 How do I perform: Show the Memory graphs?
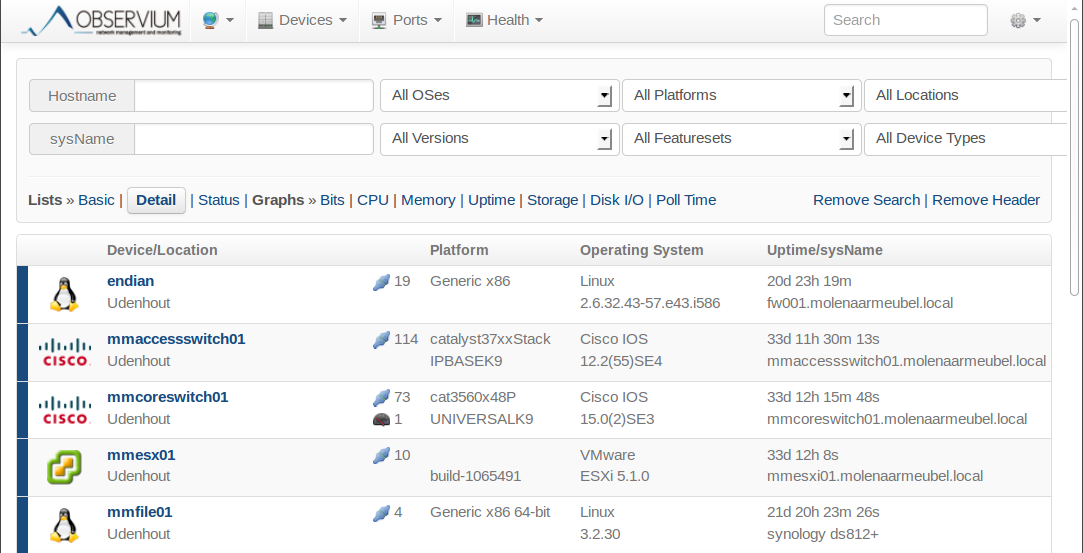coord(428,200)
